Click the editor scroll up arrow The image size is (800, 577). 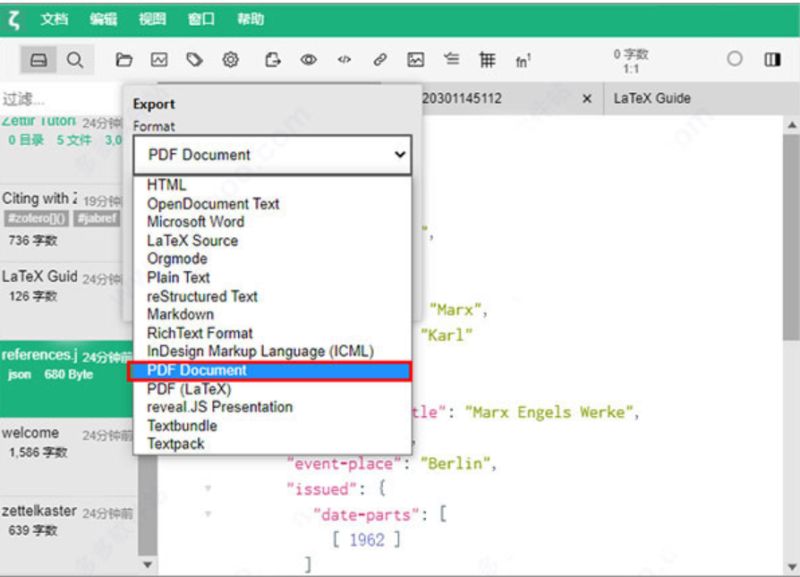pos(792,125)
